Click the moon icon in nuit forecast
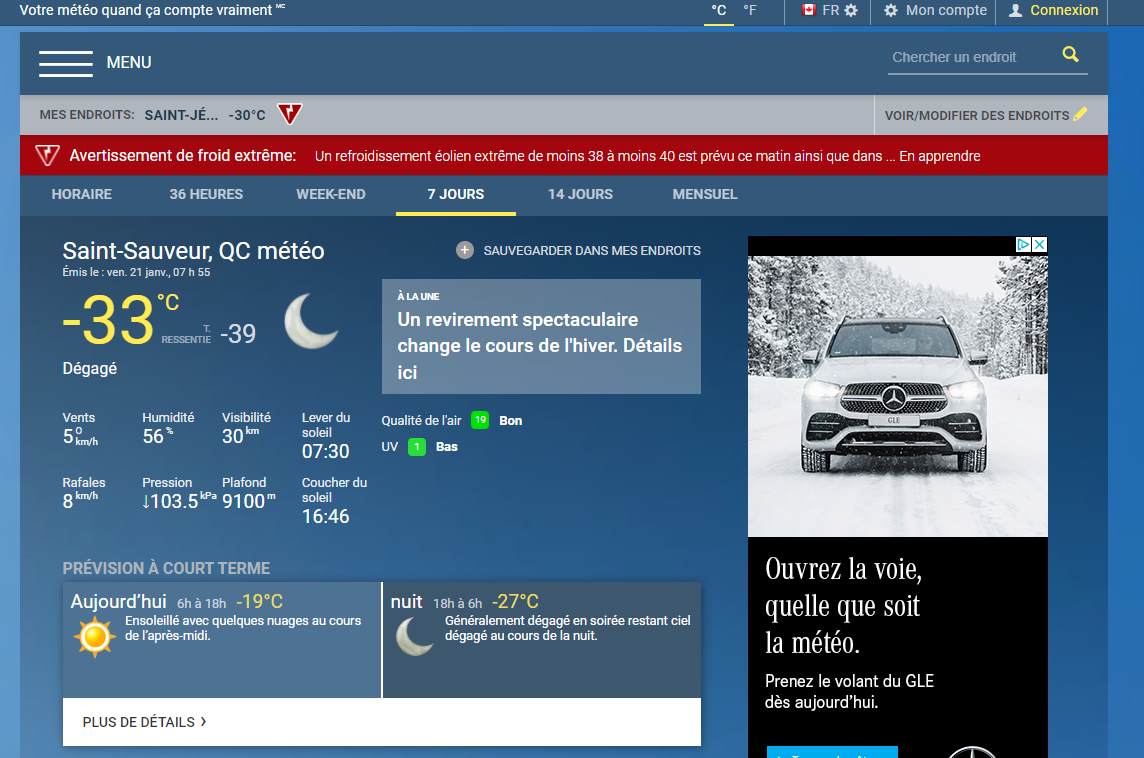 414,636
